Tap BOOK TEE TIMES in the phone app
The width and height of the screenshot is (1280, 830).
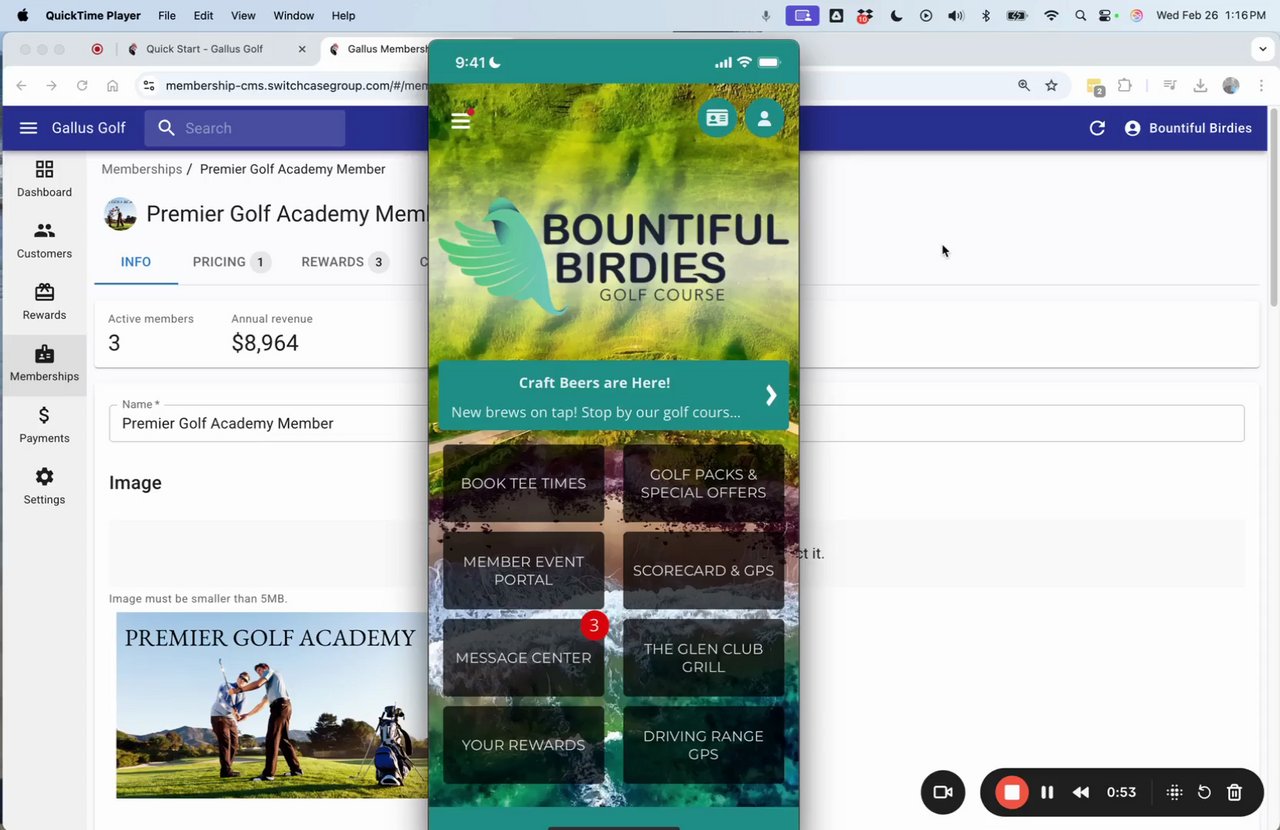[523, 483]
